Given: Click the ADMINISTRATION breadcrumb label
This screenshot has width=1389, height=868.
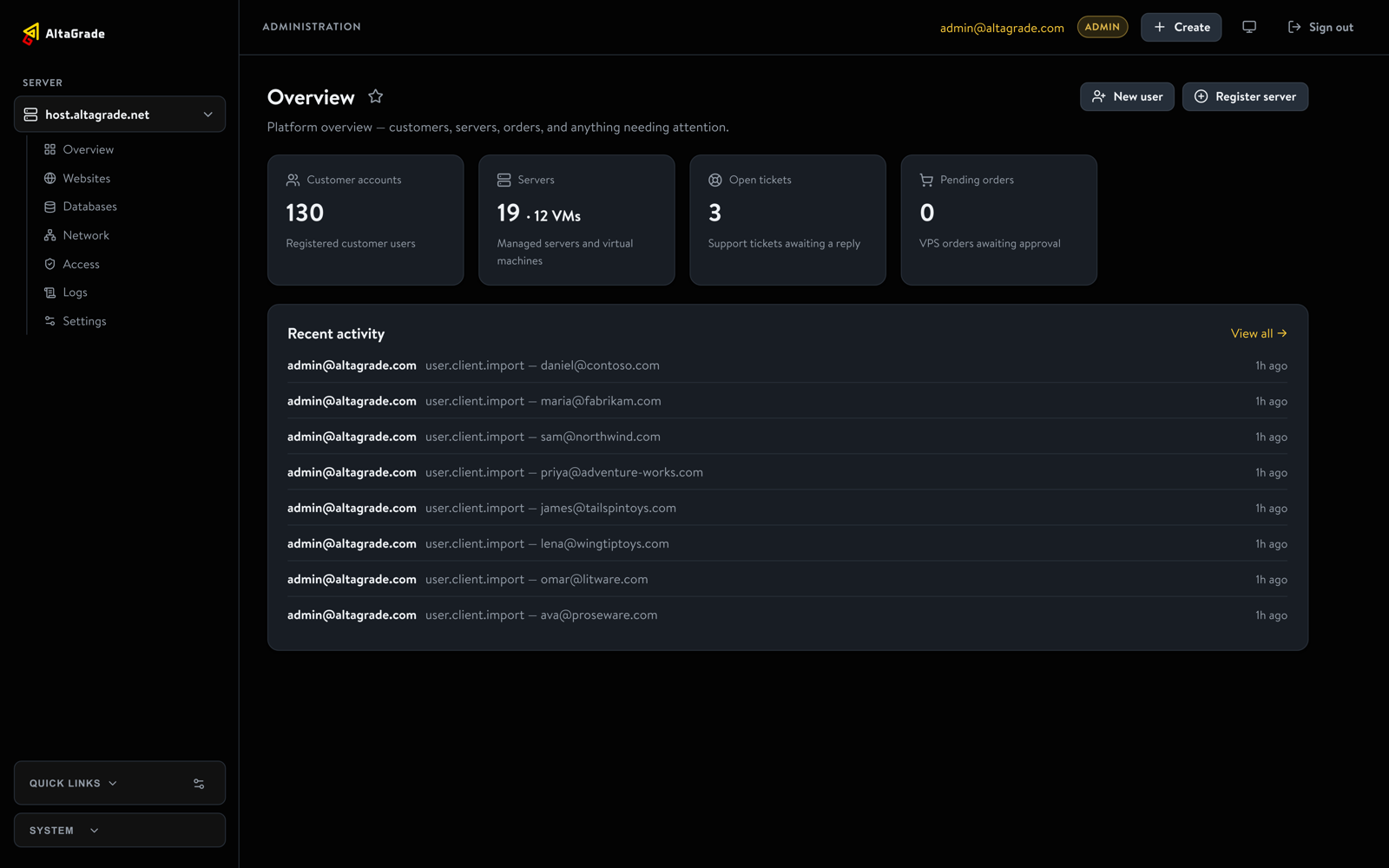Looking at the screenshot, I should [312, 27].
